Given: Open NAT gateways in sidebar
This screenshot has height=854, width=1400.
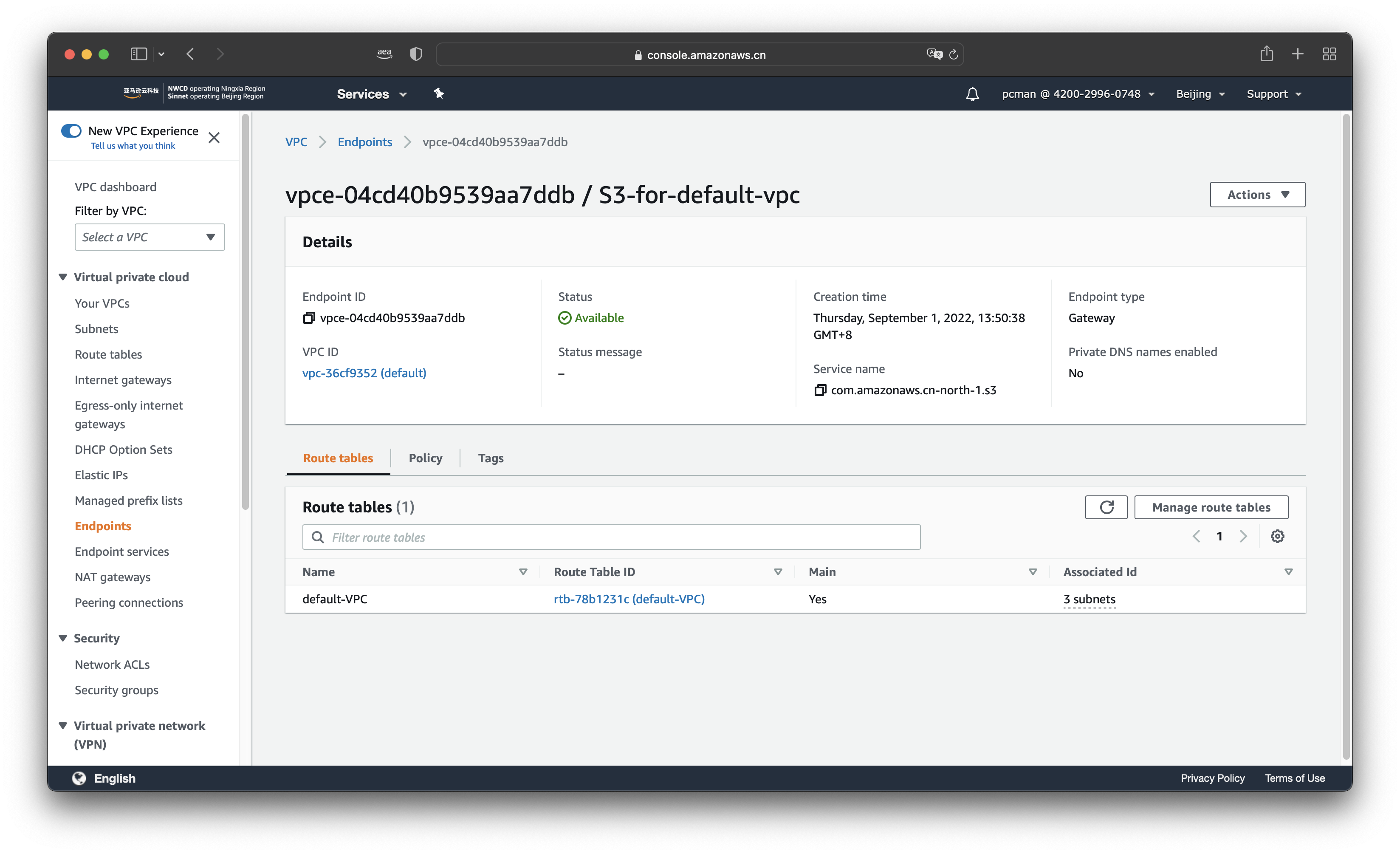Looking at the screenshot, I should [113, 577].
